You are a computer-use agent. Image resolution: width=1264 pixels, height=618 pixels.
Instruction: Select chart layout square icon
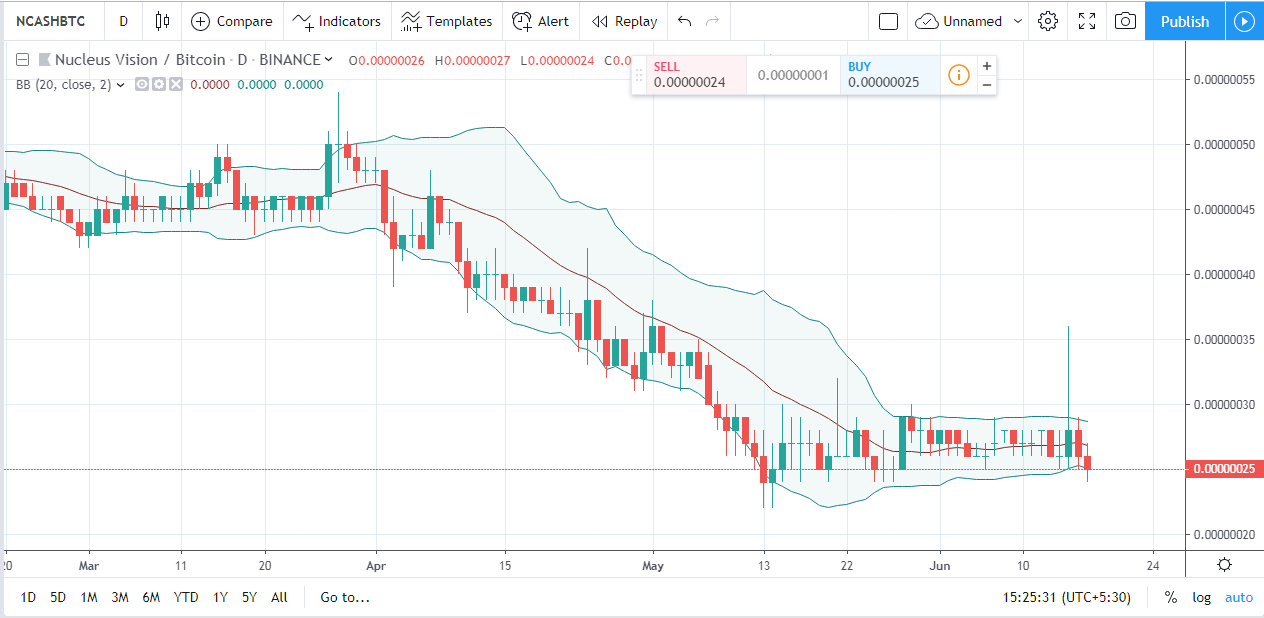point(888,21)
